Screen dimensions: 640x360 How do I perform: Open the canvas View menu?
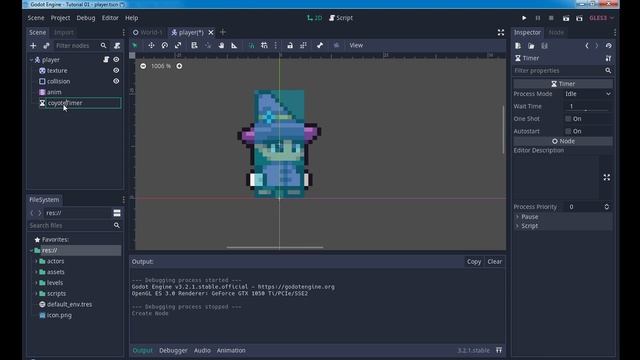coord(356,45)
